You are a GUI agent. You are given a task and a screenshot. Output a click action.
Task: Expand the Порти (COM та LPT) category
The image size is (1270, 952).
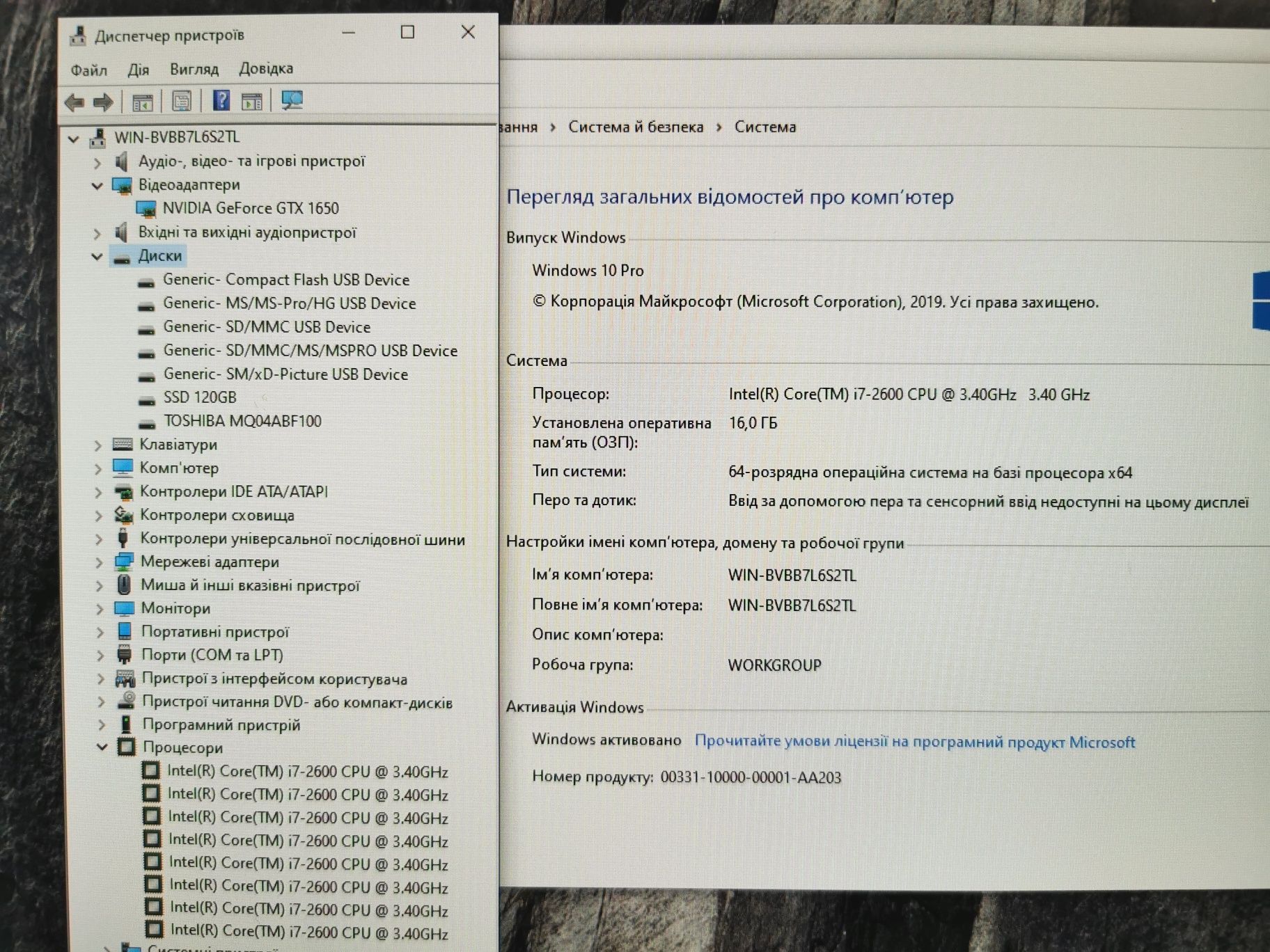coord(100,656)
